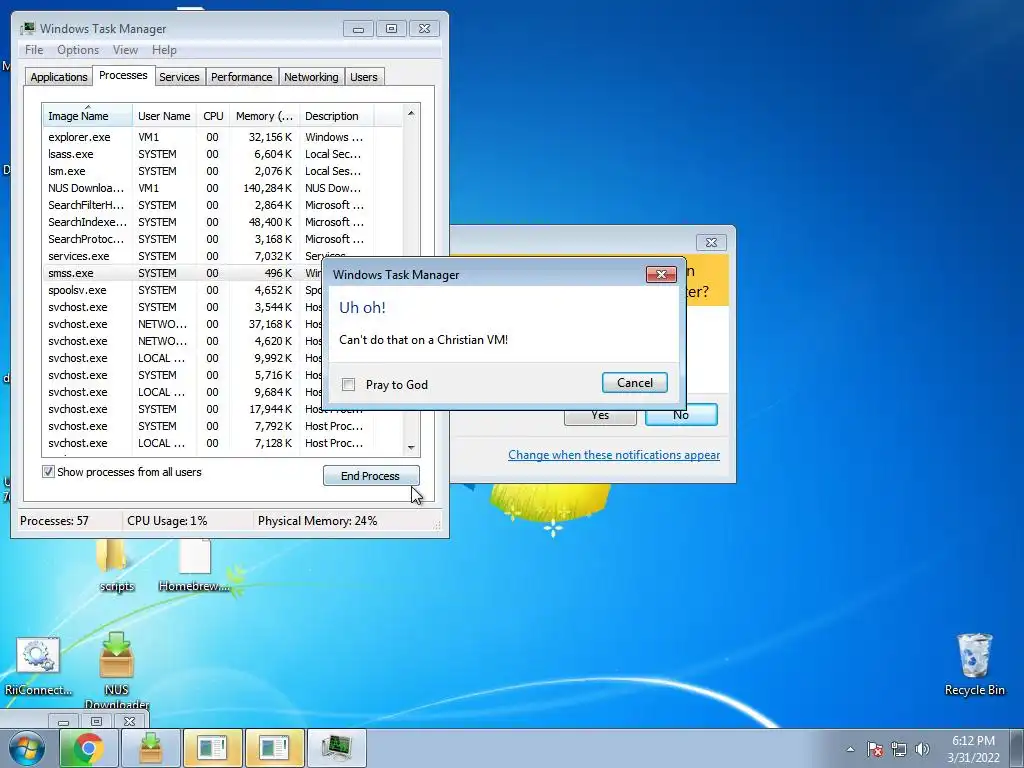The height and width of the screenshot is (768, 1024).
Task: Click Processes: 57 in status bar
Action: pyautogui.click(x=54, y=520)
